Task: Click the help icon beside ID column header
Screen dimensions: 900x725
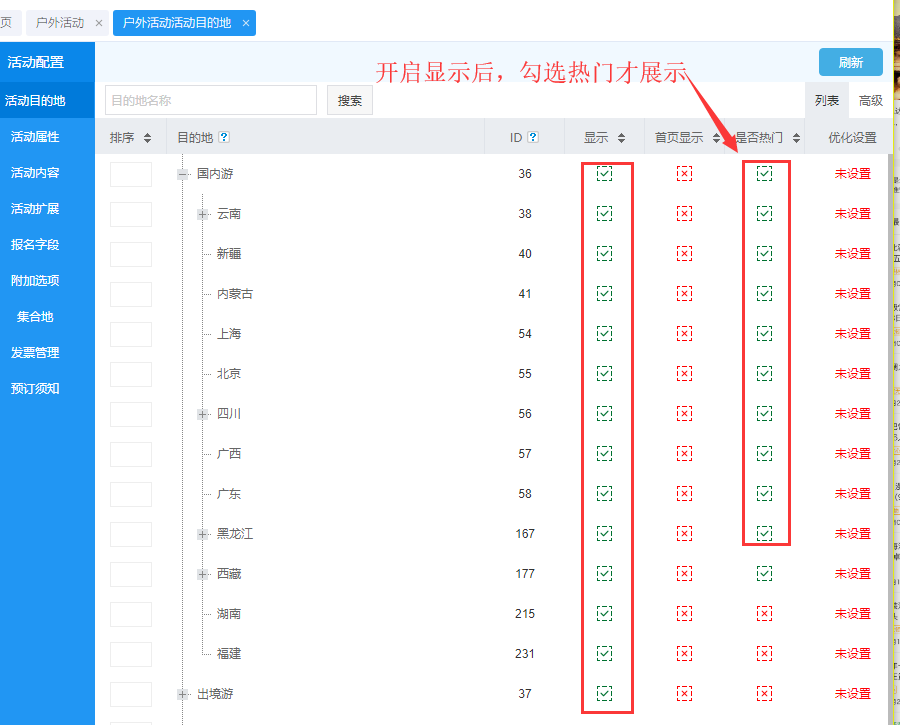Action: coord(533,138)
